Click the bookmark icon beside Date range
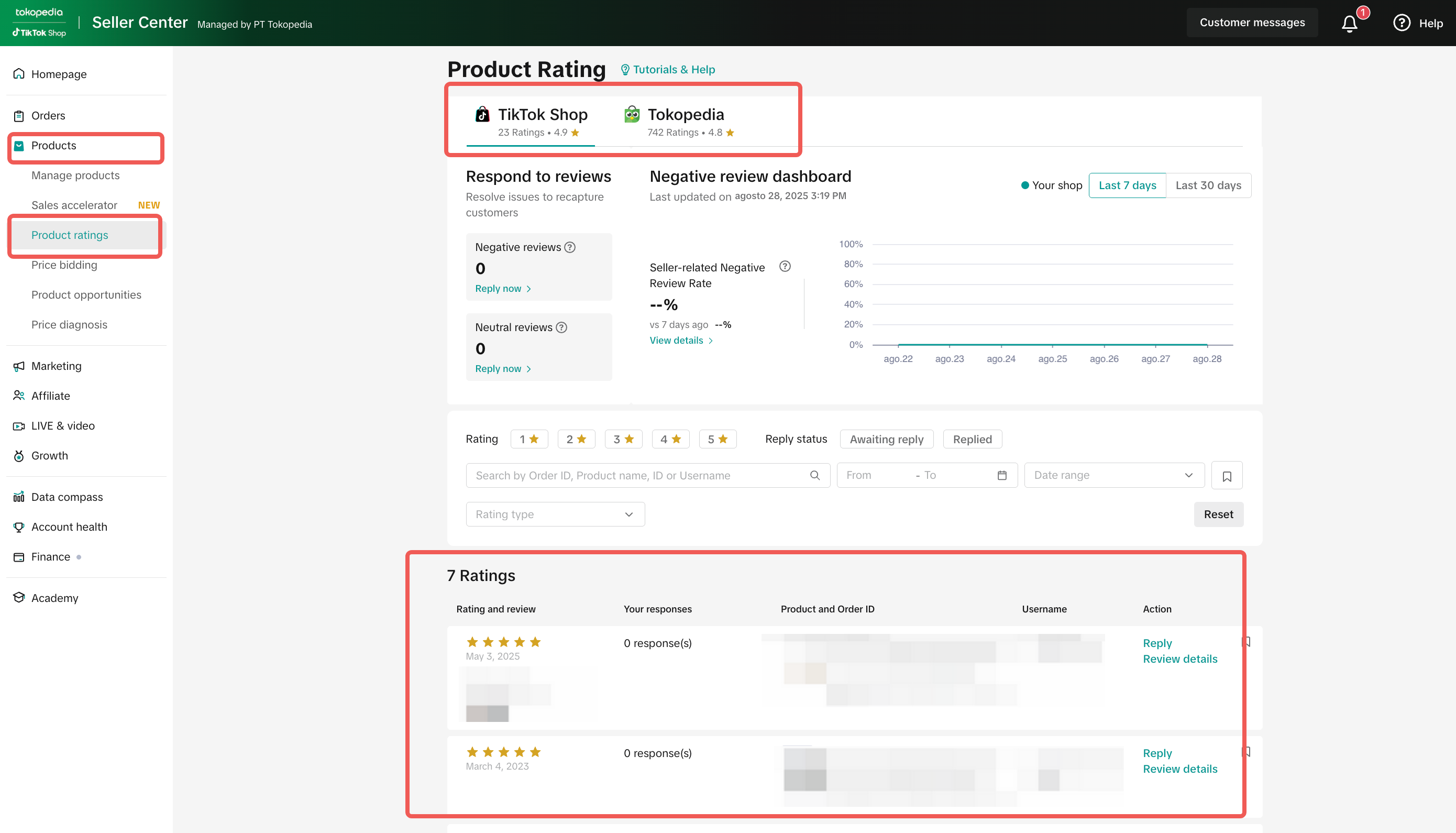1456x833 pixels. 1226,475
